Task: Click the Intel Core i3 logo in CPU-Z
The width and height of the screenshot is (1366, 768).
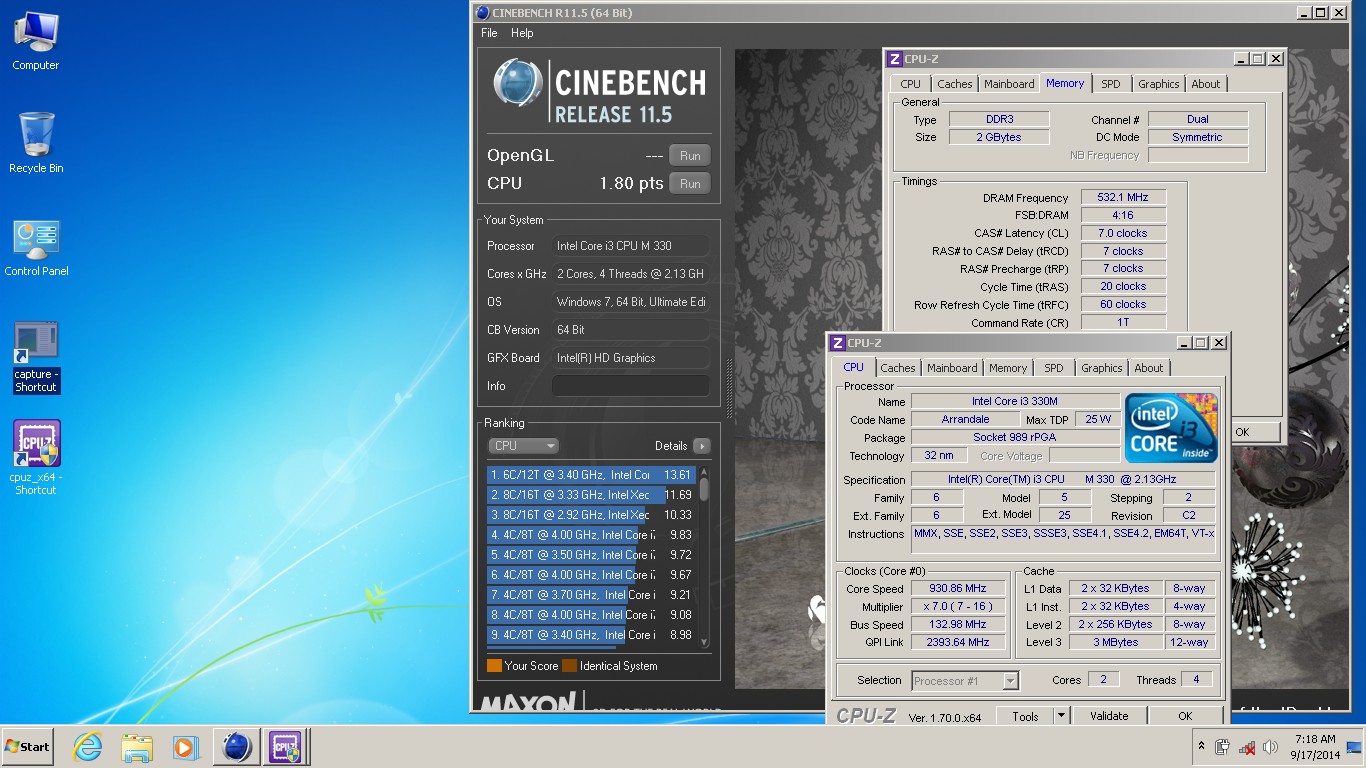Action: point(1171,428)
